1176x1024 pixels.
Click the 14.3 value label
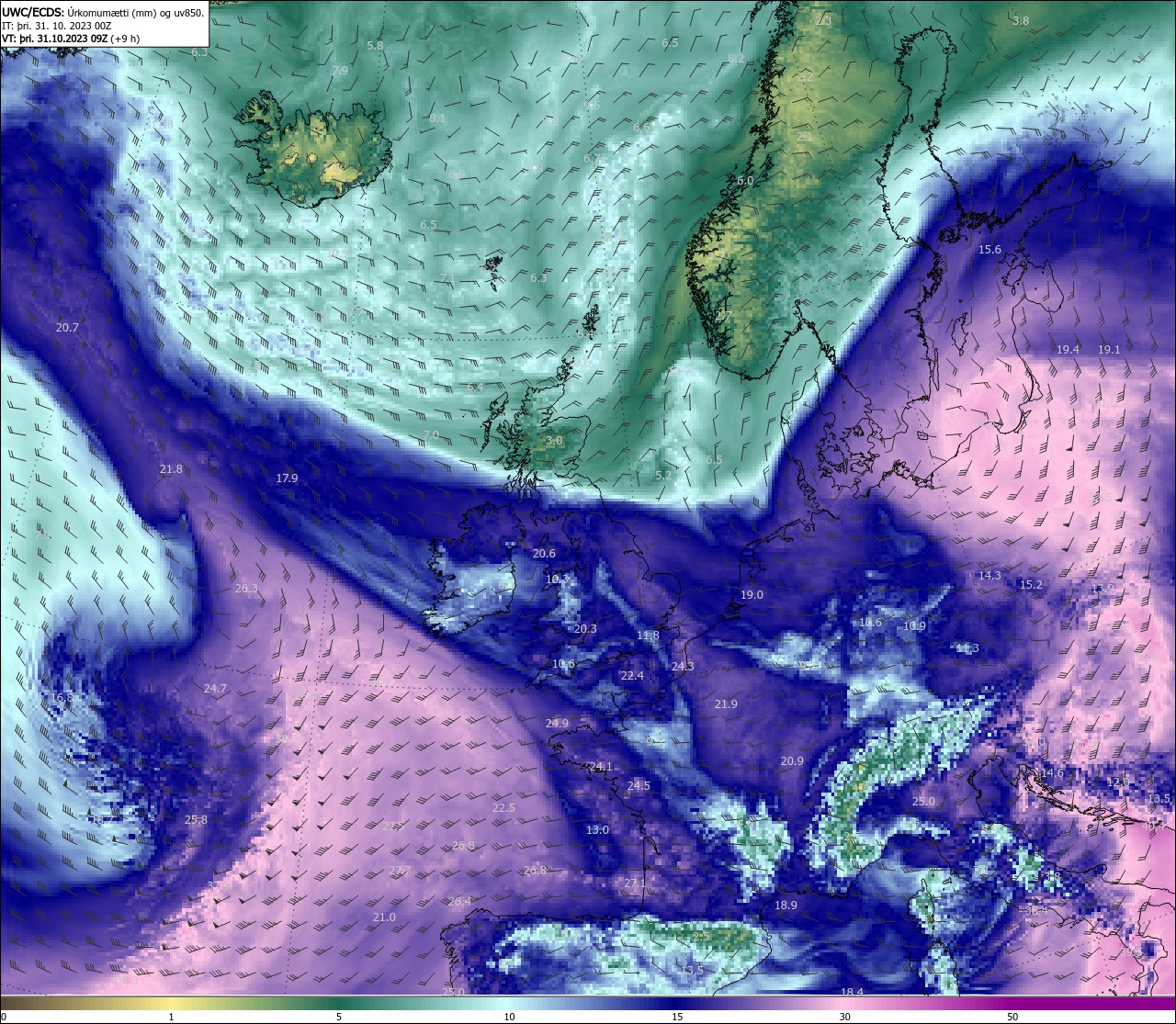(x=989, y=575)
